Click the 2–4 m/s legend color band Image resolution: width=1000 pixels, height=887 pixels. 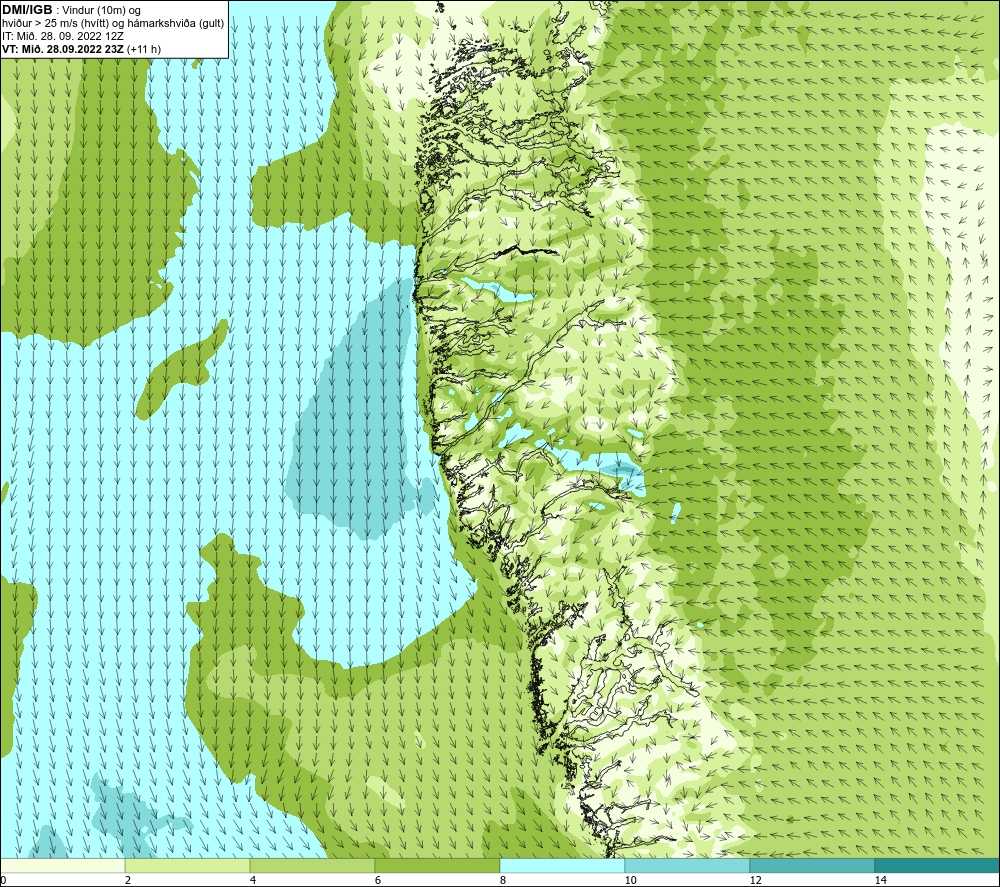point(188,865)
